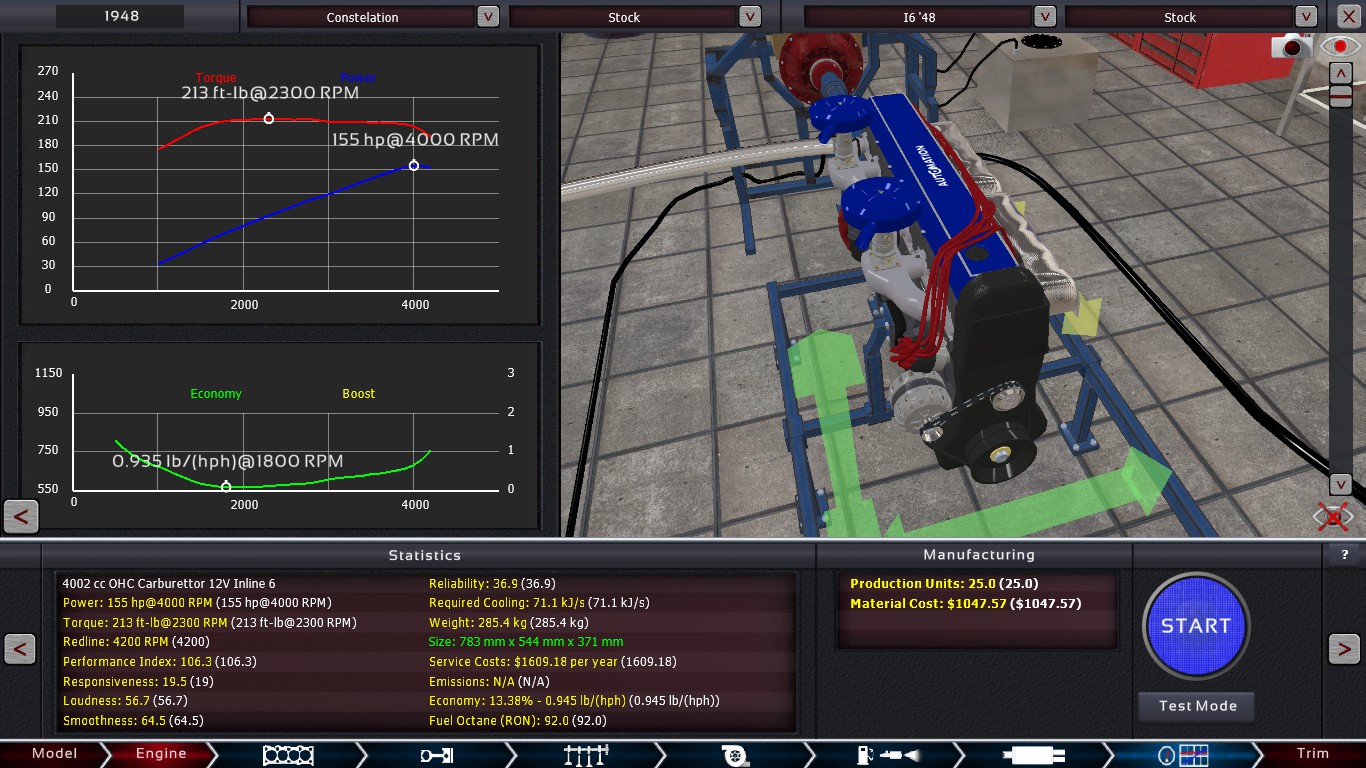Click the 4002 cc OHC engine description
Image resolution: width=1366 pixels, height=768 pixels.
[x=169, y=584]
